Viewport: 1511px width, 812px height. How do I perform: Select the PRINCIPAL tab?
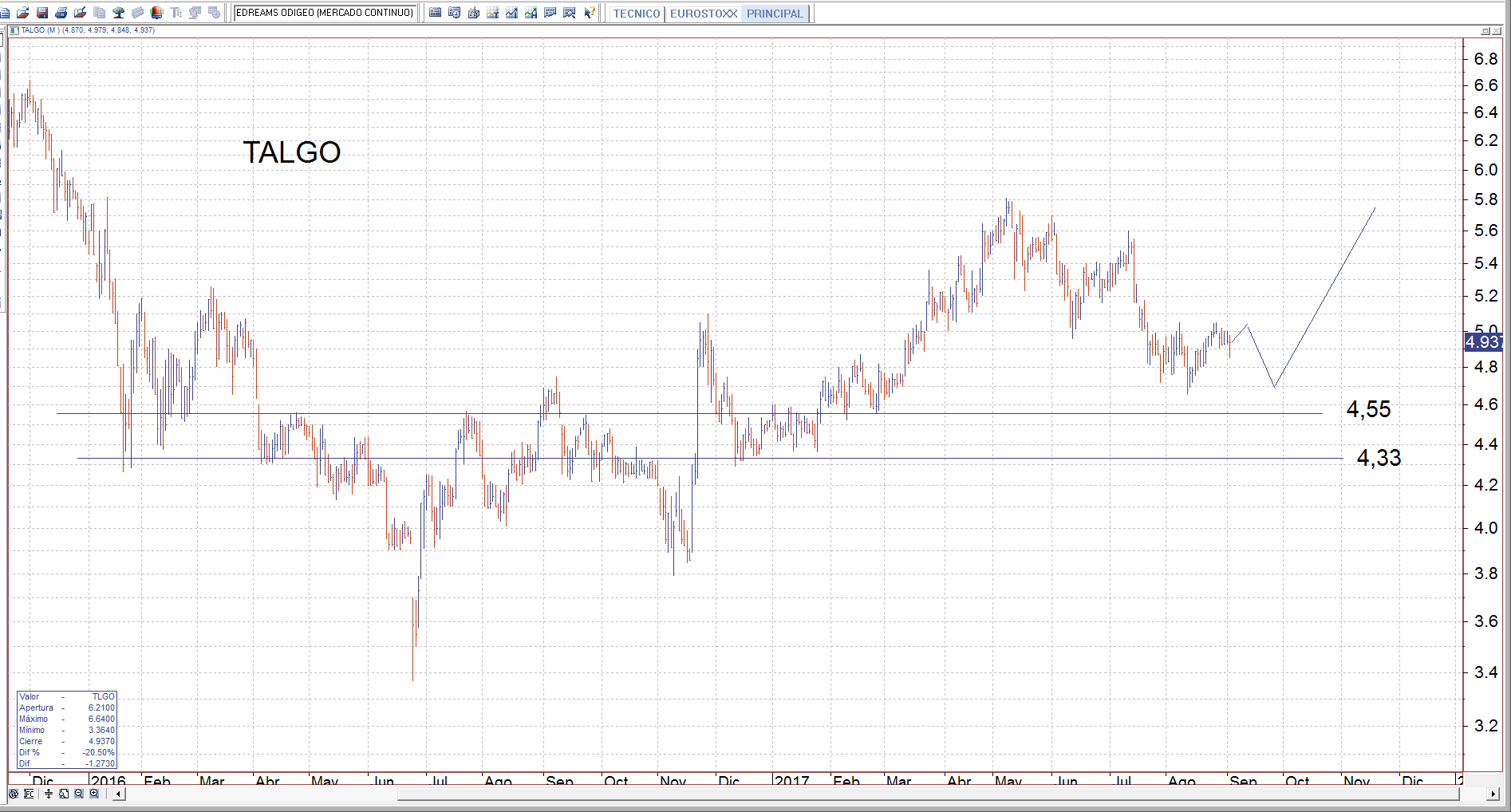(774, 14)
